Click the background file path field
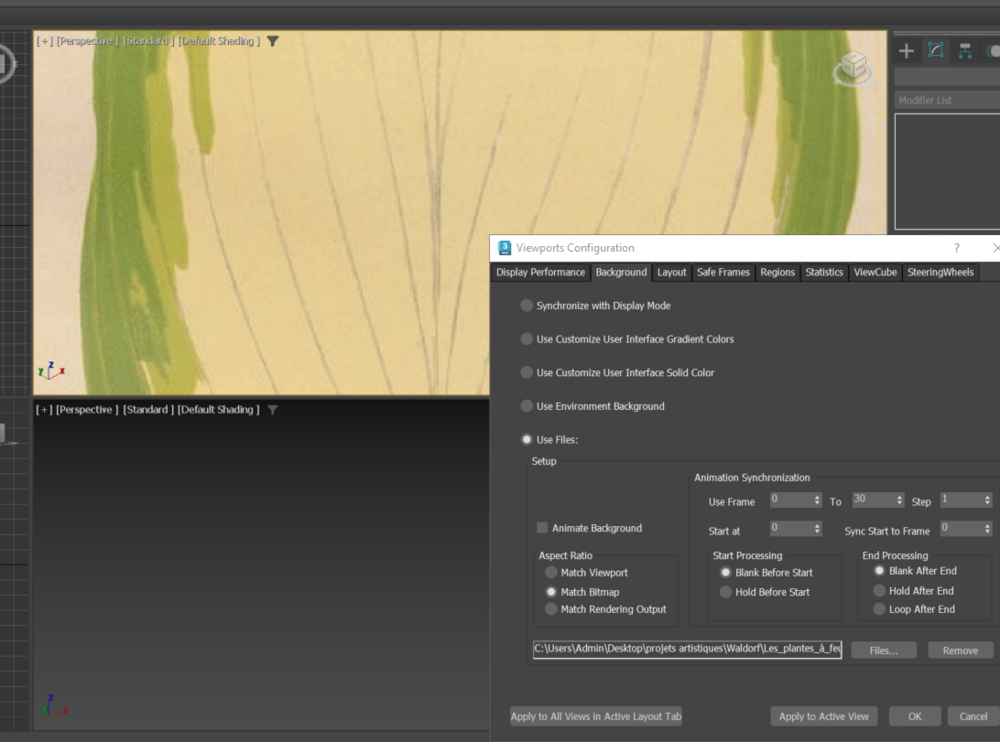 tap(687, 649)
